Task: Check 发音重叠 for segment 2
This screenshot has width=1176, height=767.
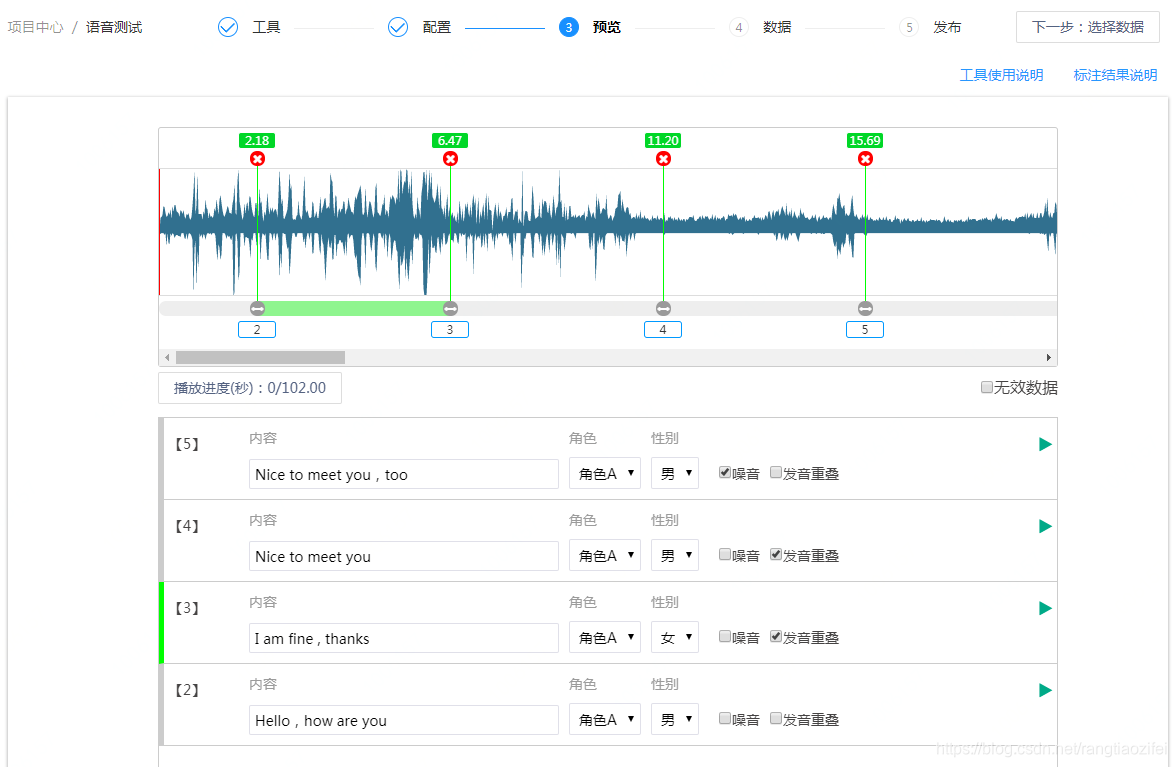Action: coord(776,719)
